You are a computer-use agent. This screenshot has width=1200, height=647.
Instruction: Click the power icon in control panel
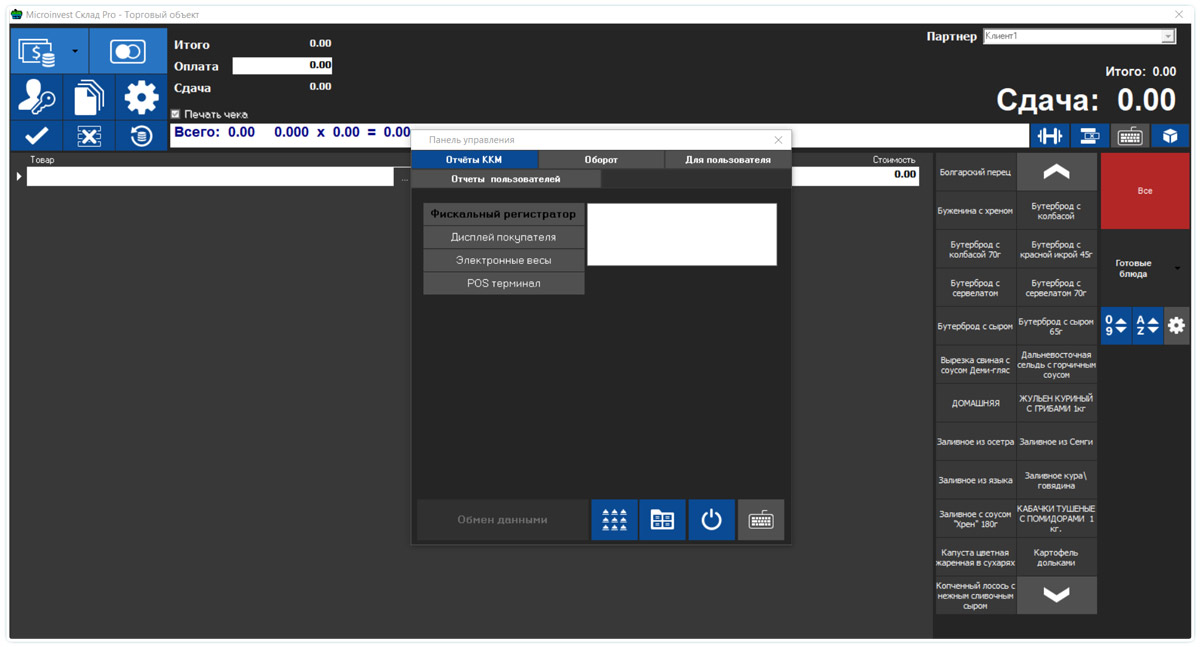(711, 520)
